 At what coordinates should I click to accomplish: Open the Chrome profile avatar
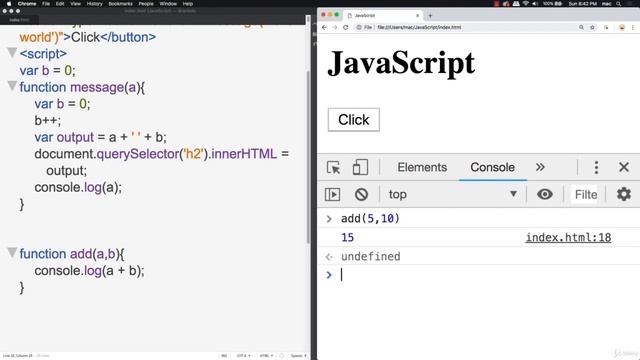coord(622,27)
